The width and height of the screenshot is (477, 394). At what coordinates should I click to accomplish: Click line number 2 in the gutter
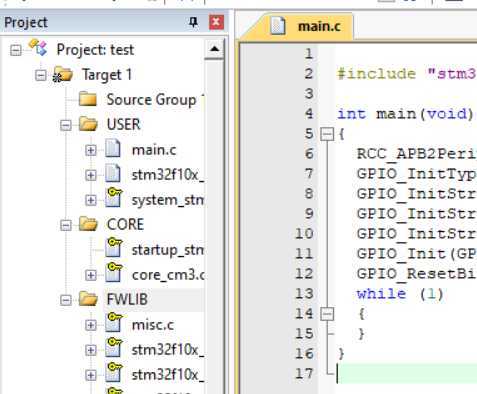[309, 74]
